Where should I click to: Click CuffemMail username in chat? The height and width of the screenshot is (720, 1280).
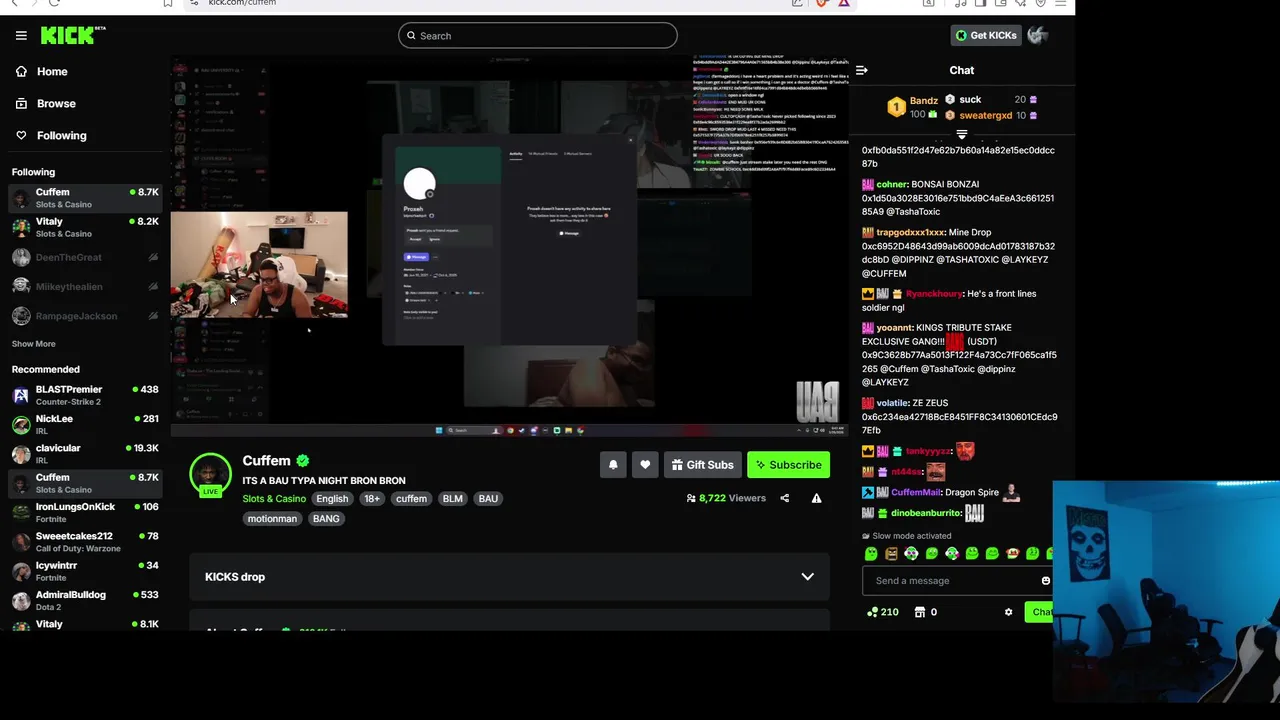tap(916, 492)
